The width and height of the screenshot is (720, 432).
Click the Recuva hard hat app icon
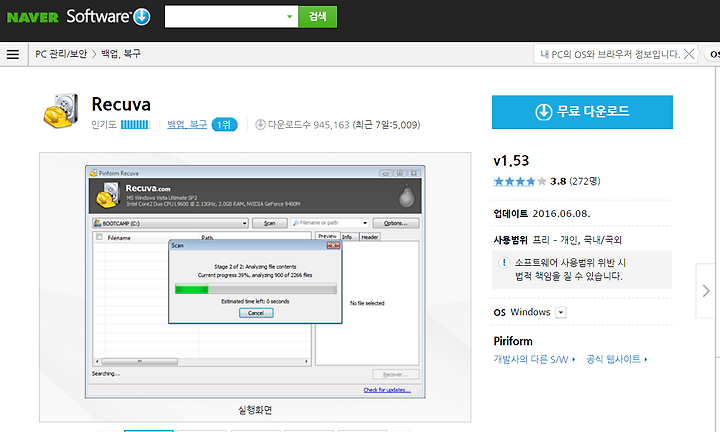[x=61, y=111]
